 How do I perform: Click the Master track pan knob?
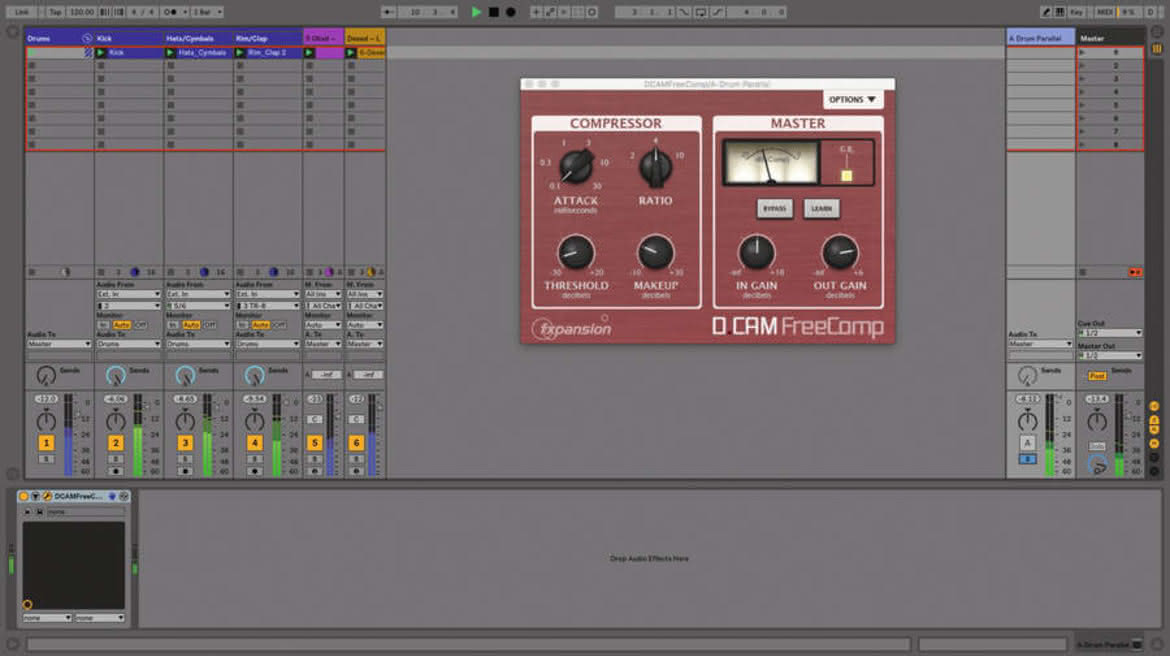[x=1097, y=421]
